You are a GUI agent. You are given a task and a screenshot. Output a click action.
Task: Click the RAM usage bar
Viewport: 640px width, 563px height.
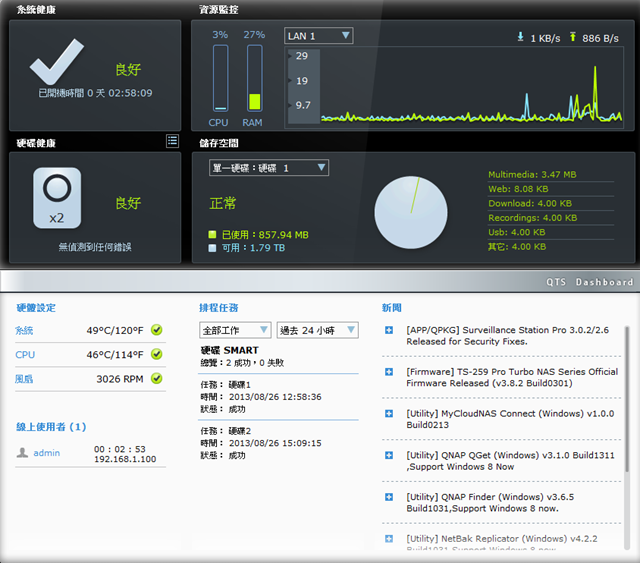[x=255, y=78]
